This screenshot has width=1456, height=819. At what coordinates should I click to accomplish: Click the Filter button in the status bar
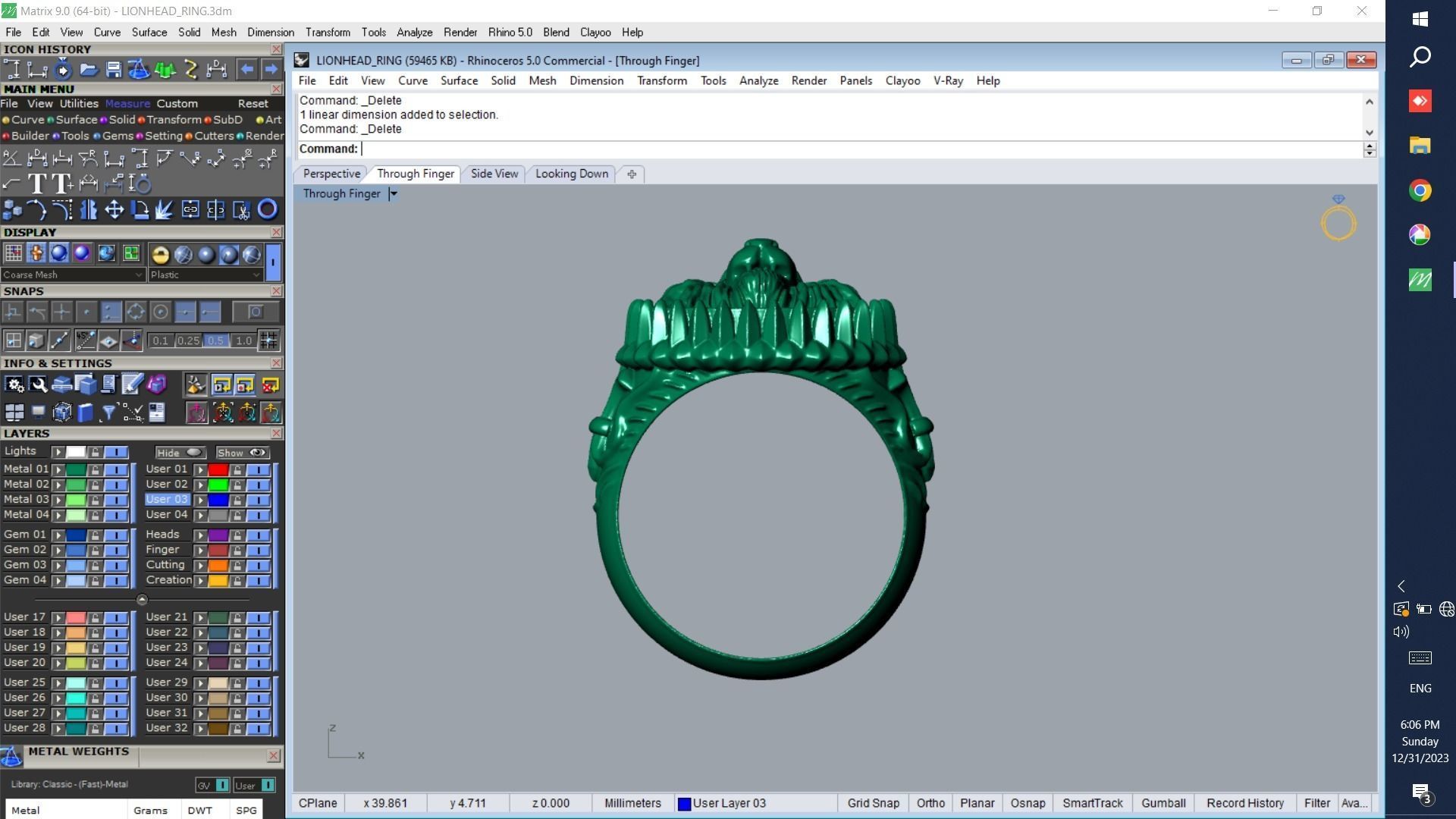tap(1316, 803)
